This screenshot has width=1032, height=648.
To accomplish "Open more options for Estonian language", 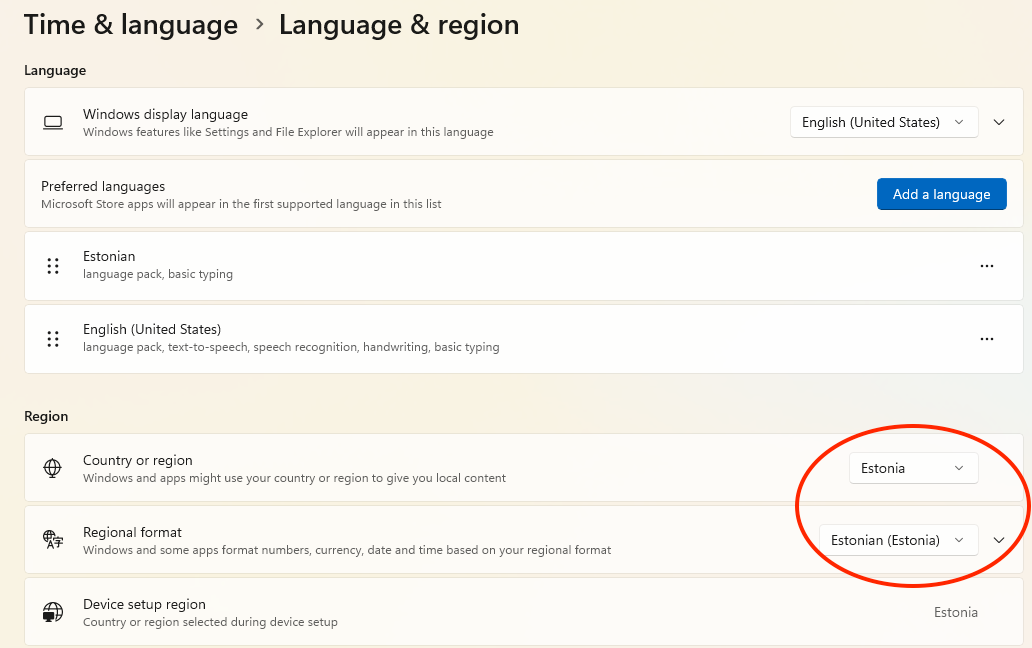I will (986, 266).
